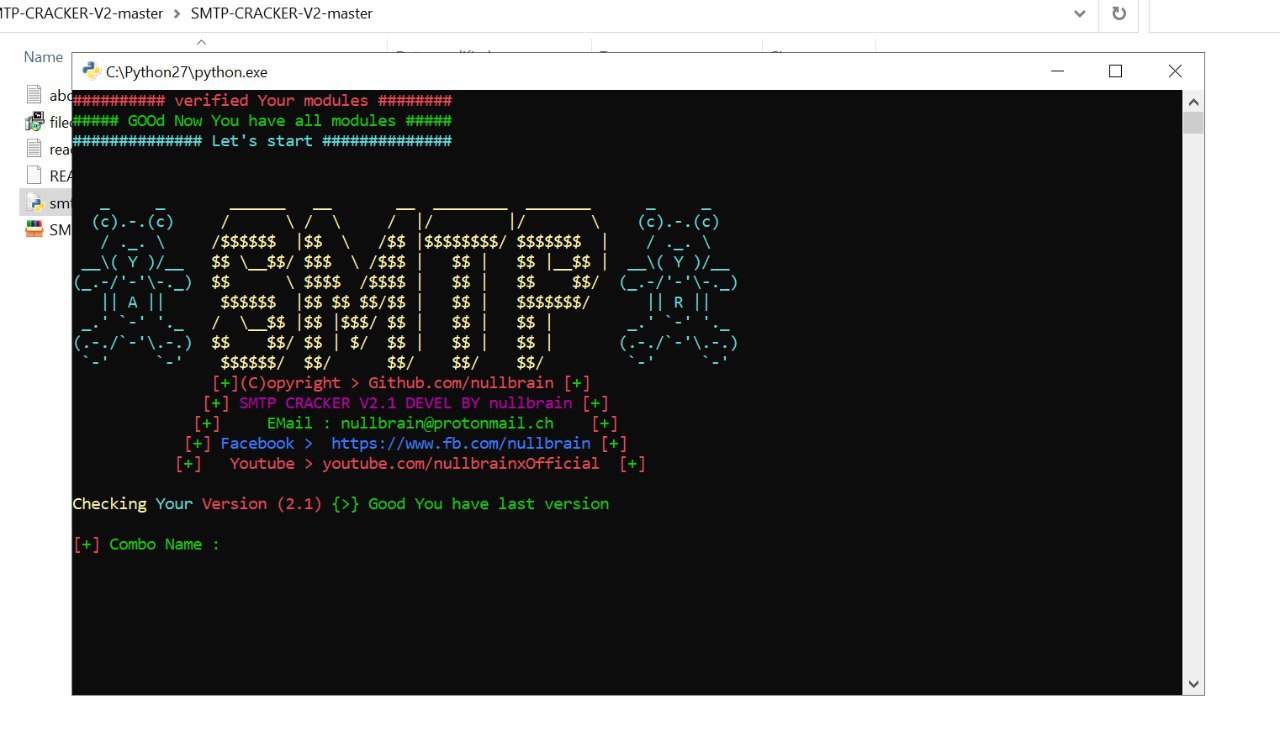The height and width of the screenshot is (752, 1280).
Task: Select the 'abc' text document file icon
Action: (x=34, y=95)
